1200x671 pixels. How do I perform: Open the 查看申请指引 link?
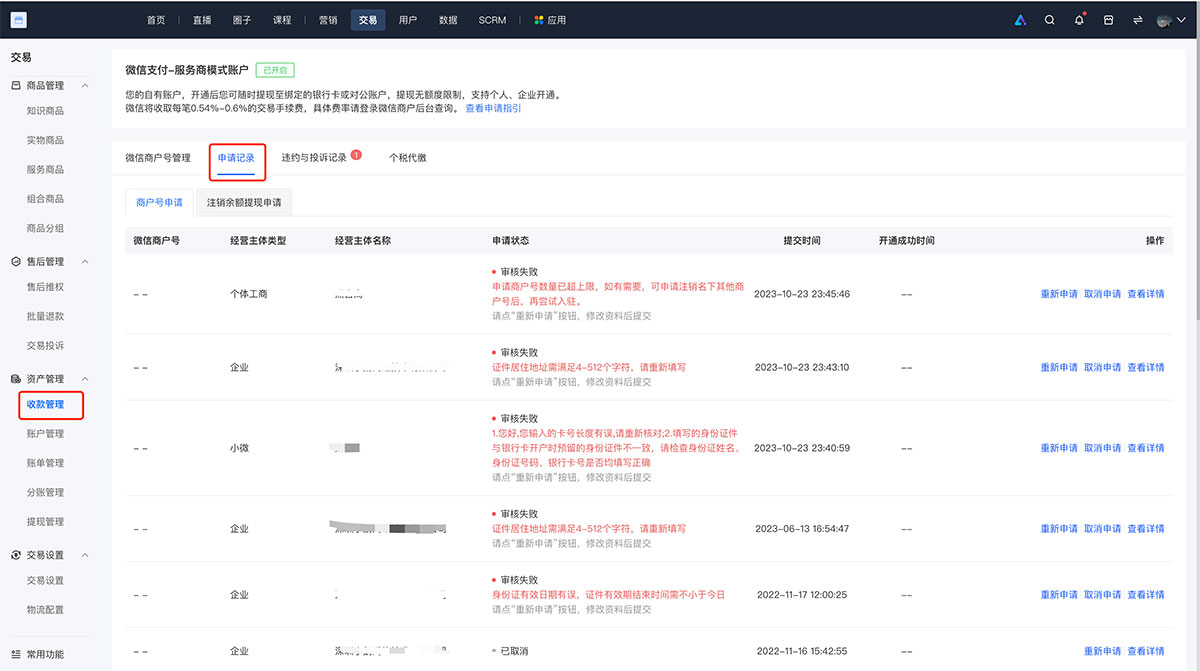click(x=493, y=108)
